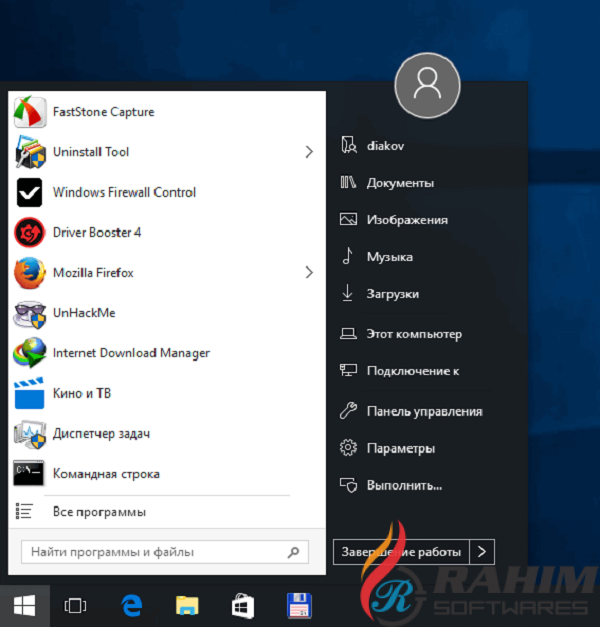Click the Документы library icon

[x=348, y=182]
